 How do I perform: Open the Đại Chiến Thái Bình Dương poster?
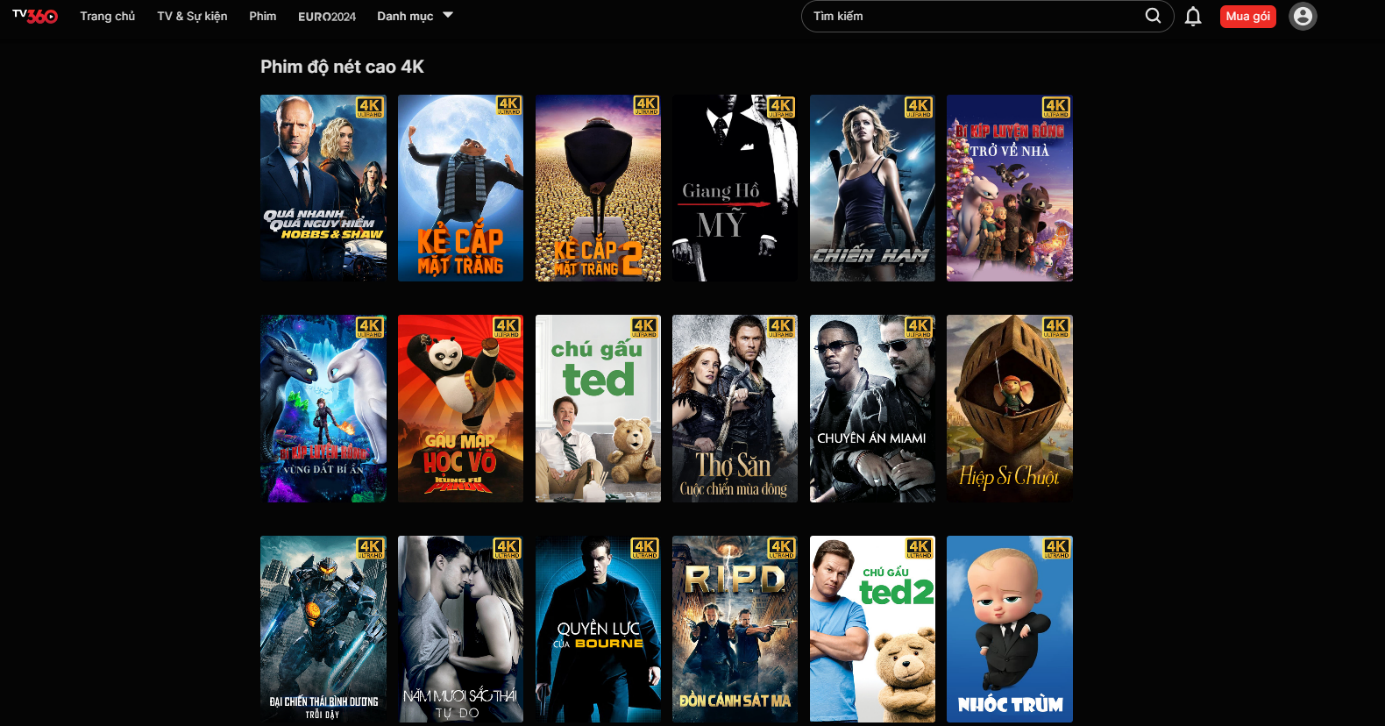323,629
